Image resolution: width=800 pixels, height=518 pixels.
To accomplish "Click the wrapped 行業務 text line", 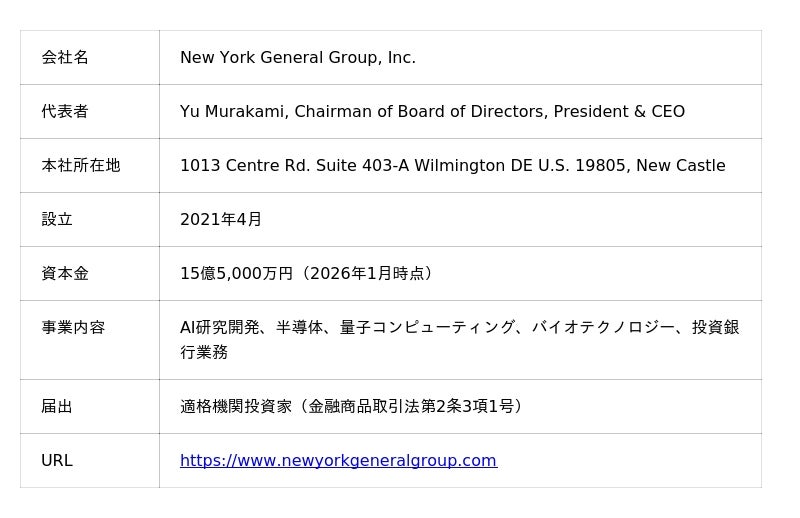I will click(x=204, y=353).
